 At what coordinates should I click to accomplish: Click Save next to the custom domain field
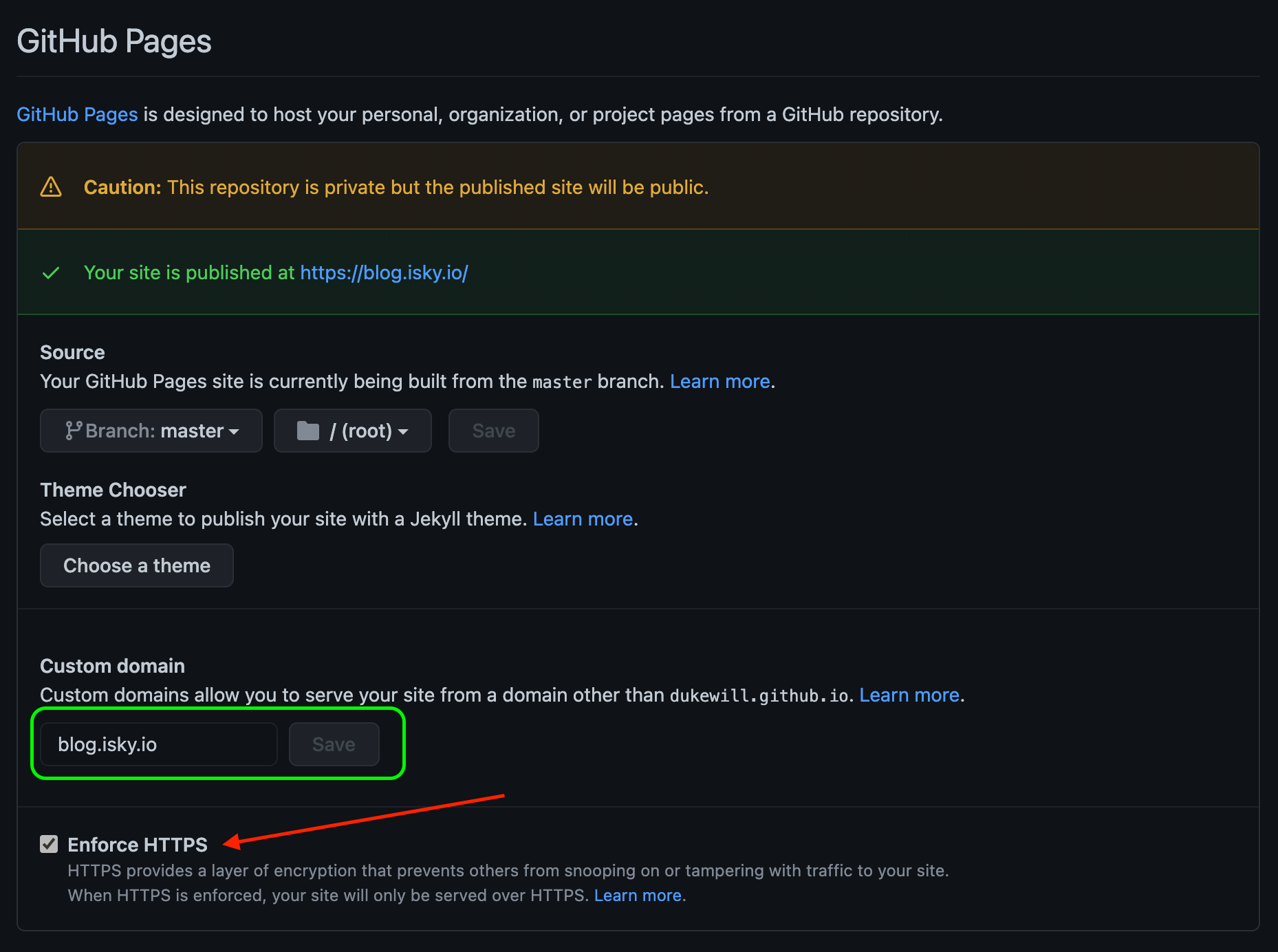coord(334,744)
